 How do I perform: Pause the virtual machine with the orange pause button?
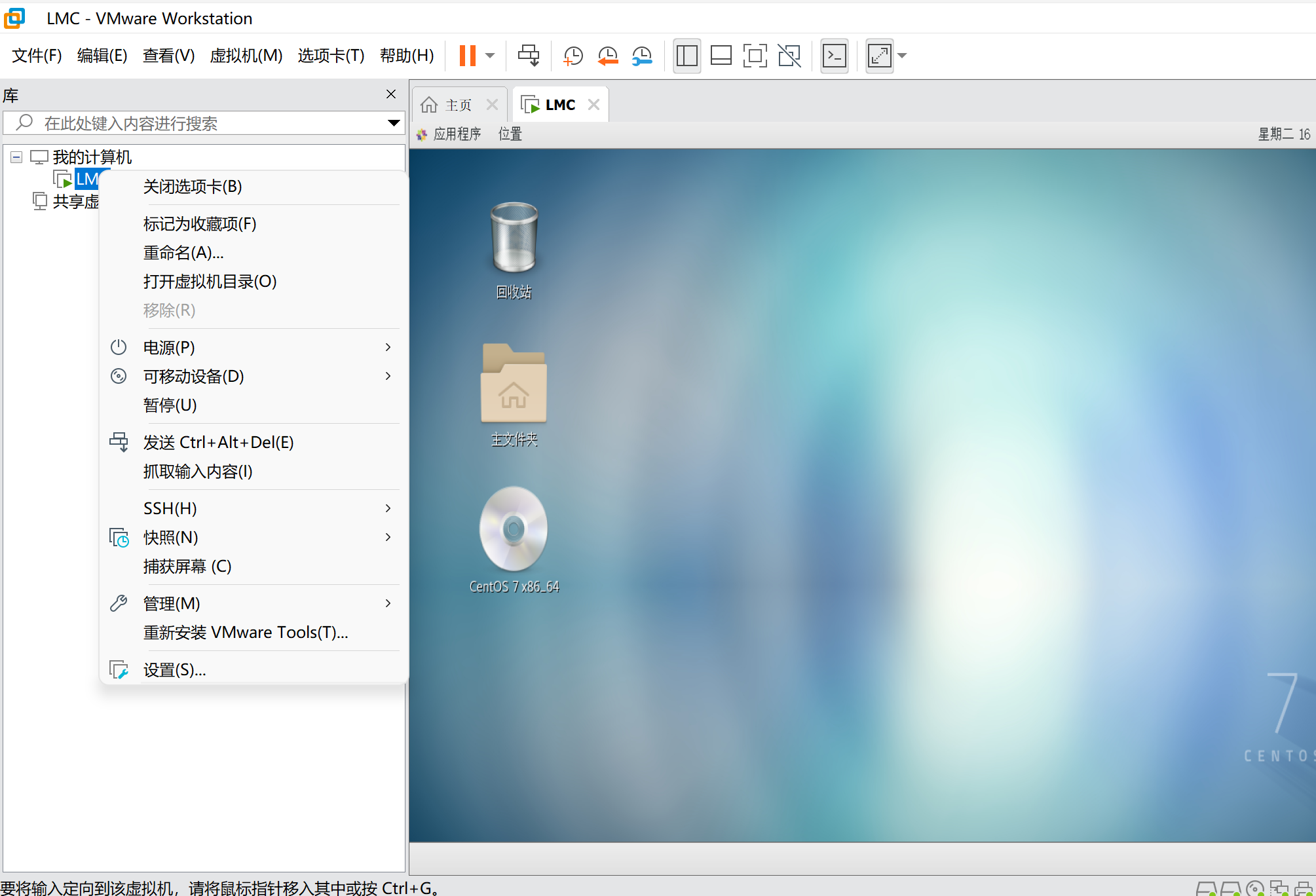click(467, 56)
